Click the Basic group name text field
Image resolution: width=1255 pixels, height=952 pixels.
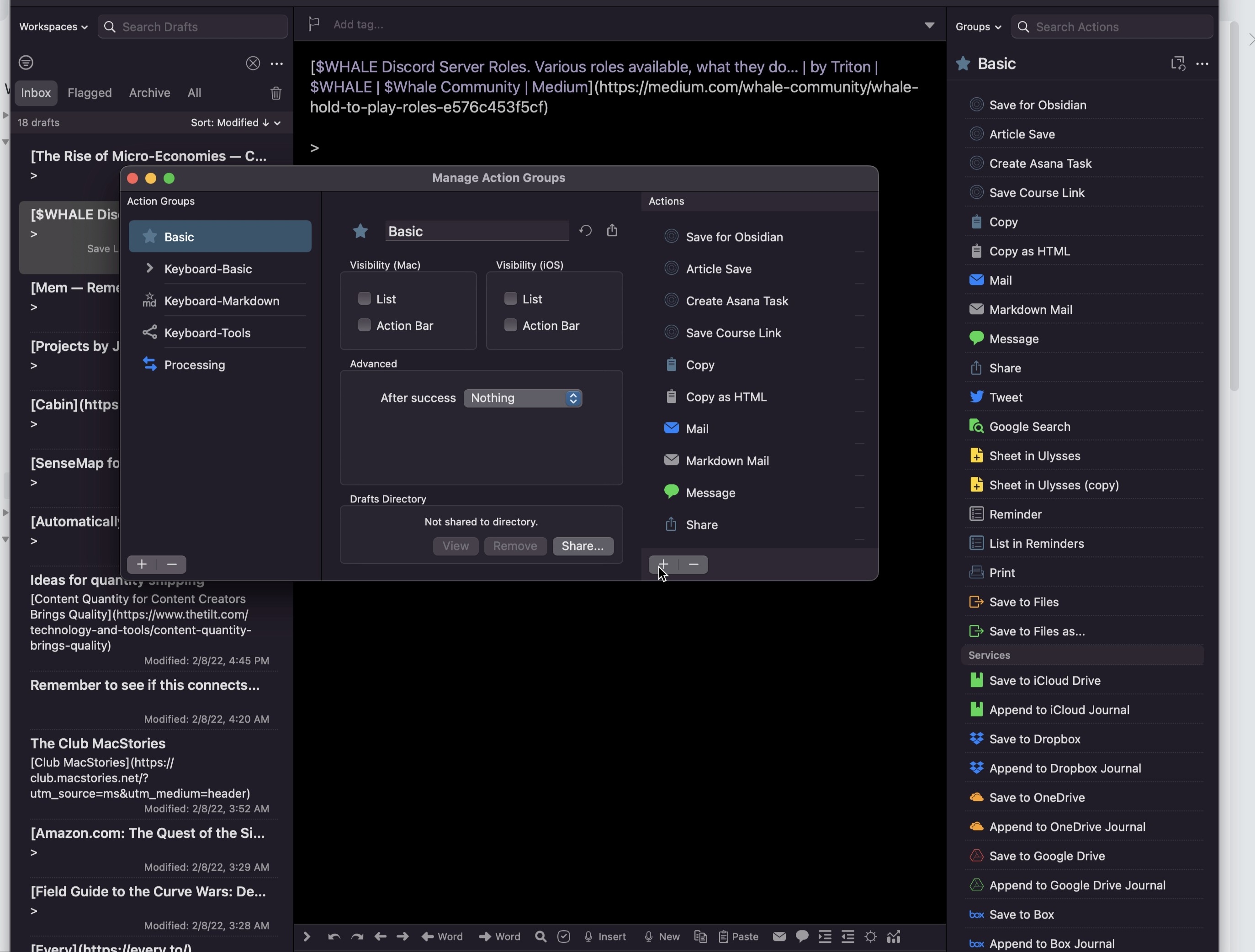[477, 231]
